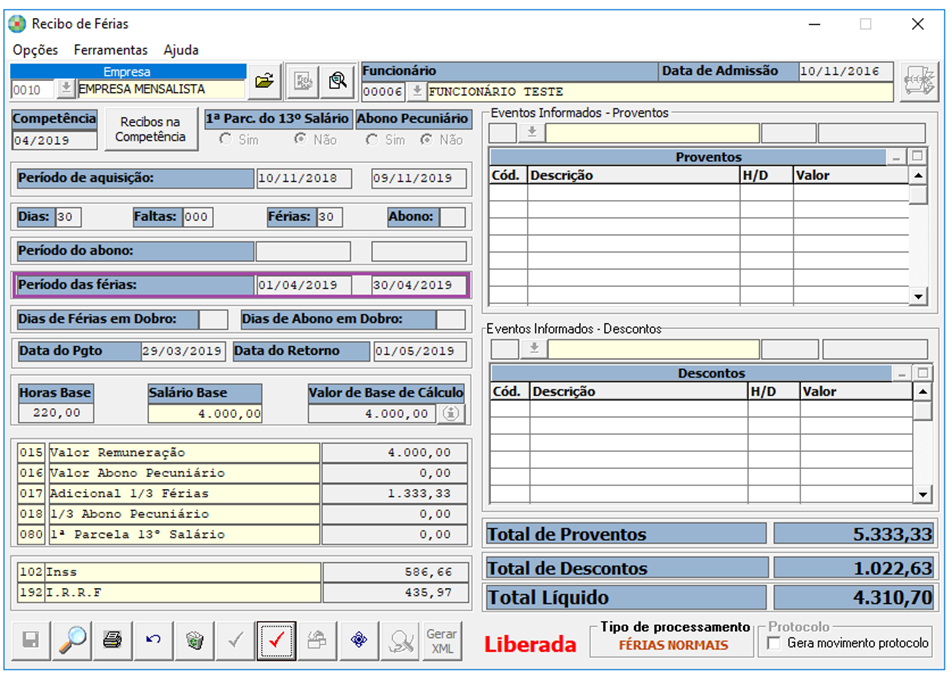Image resolution: width=952 pixels, height=677 pixels.
Task: Click the Gerar XML button
Action: (x=442, y=640)
